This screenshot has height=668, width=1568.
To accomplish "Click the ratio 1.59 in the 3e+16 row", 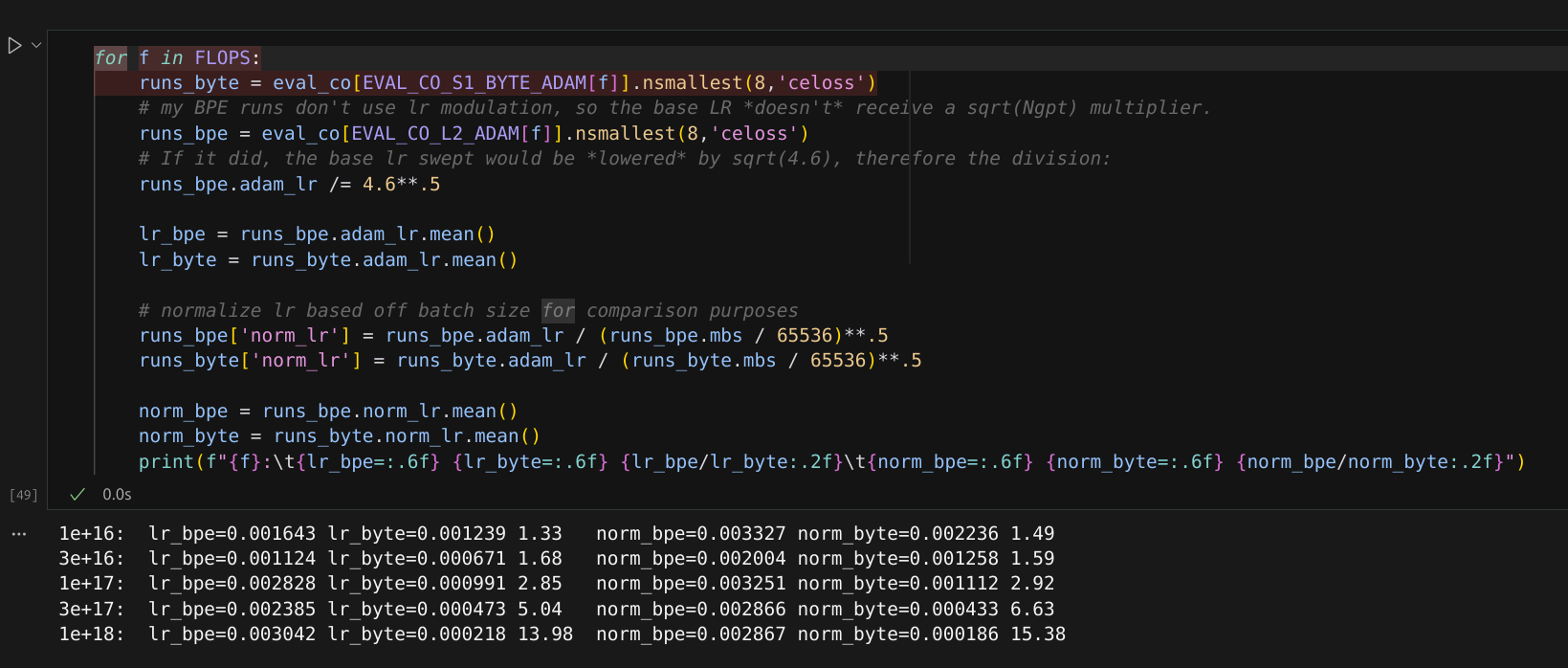I will coord(1032,559).
